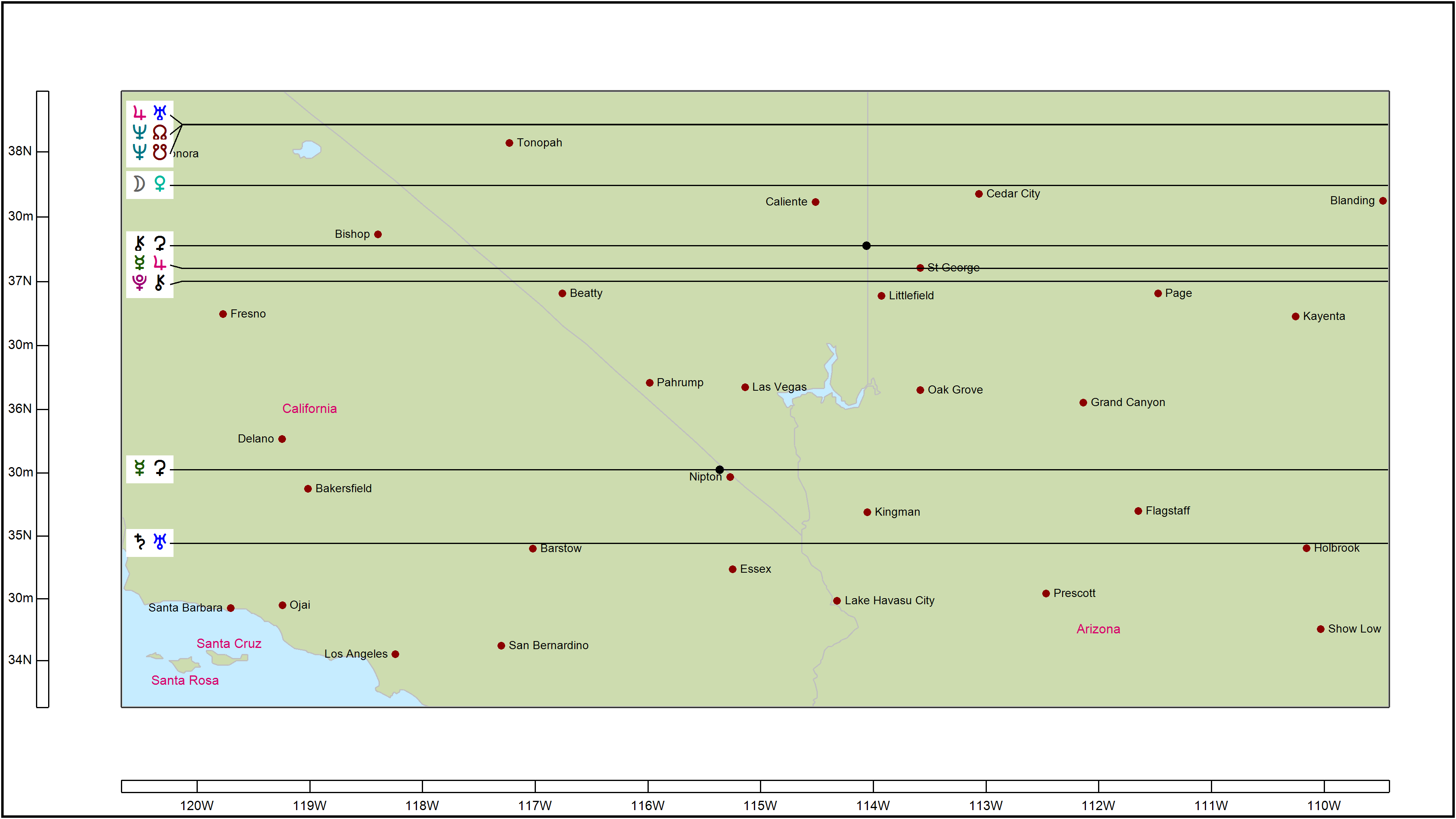Click the Fresno red marker dot
Screen dimensions: 1456x819
click(223, 314)
